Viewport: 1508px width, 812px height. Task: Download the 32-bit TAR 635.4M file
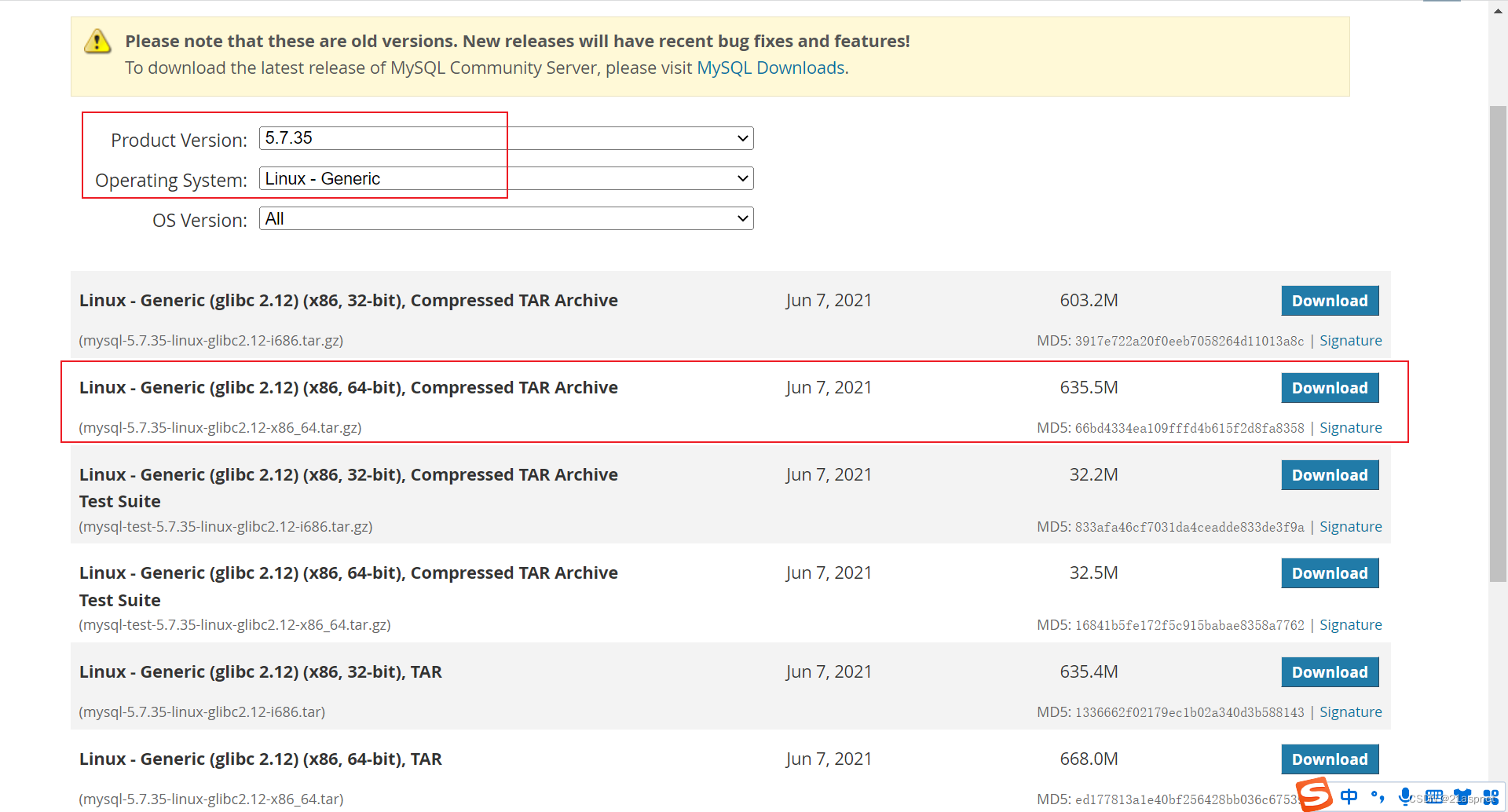(1330, 672)
